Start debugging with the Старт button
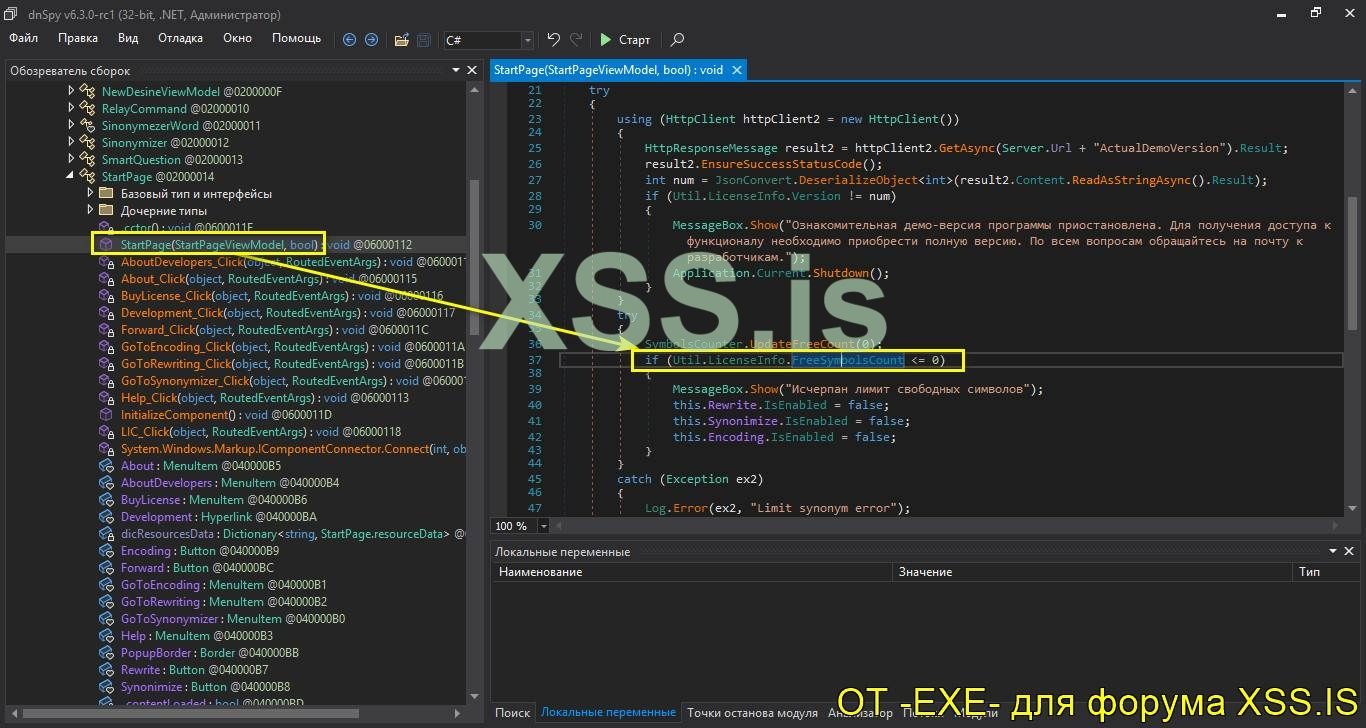This screenshot has height=728, width=1366. (625, 40)
